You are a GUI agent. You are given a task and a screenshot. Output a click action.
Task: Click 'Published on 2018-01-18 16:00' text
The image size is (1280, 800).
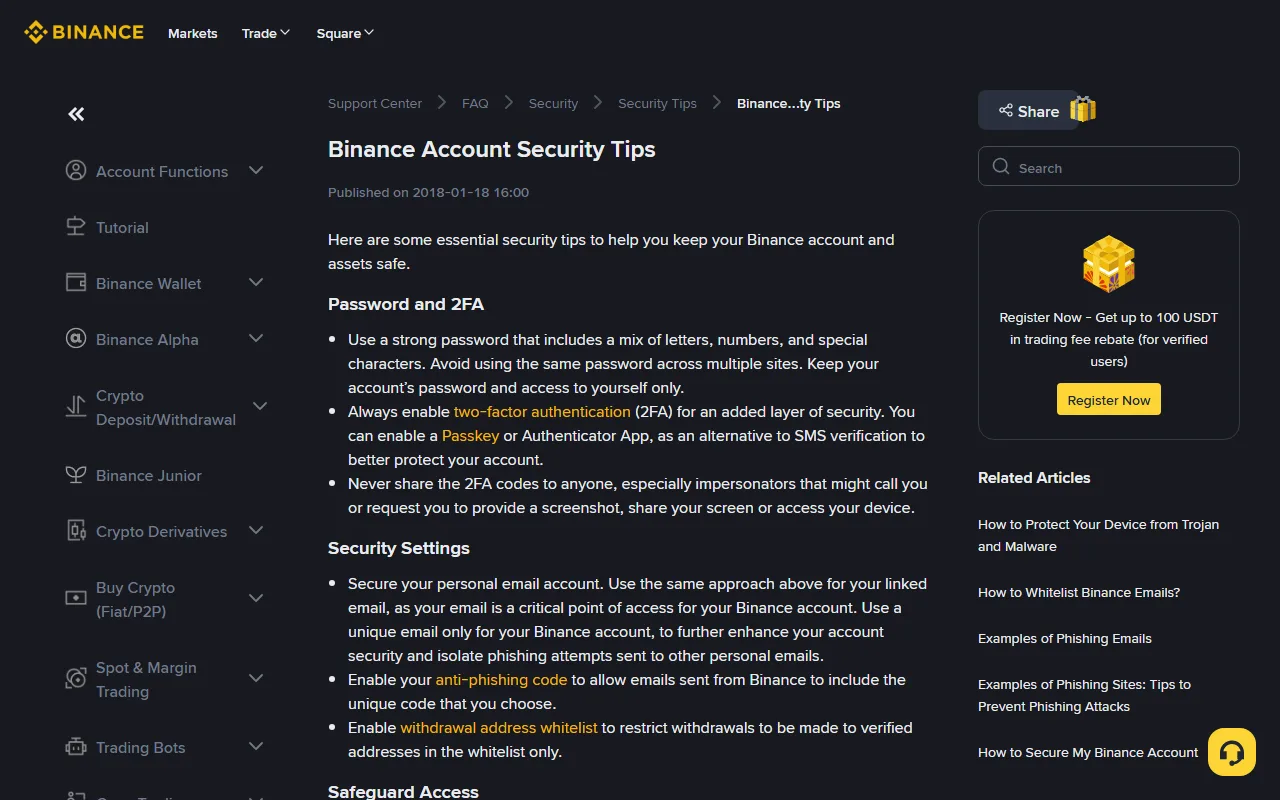pyautogui.click(x=428, y=192)
